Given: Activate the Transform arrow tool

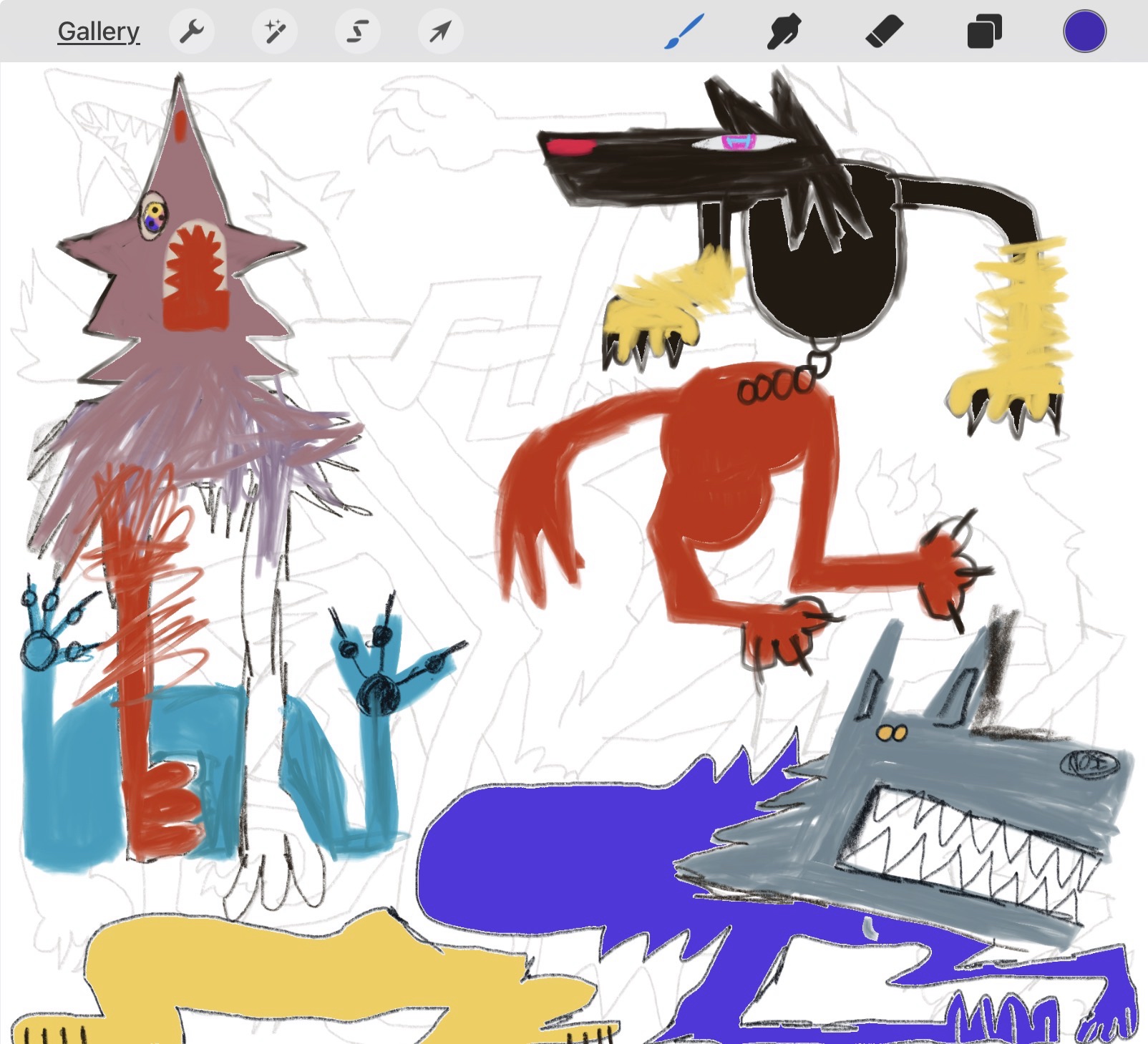Looking at the screenshot, I should 440,31.
